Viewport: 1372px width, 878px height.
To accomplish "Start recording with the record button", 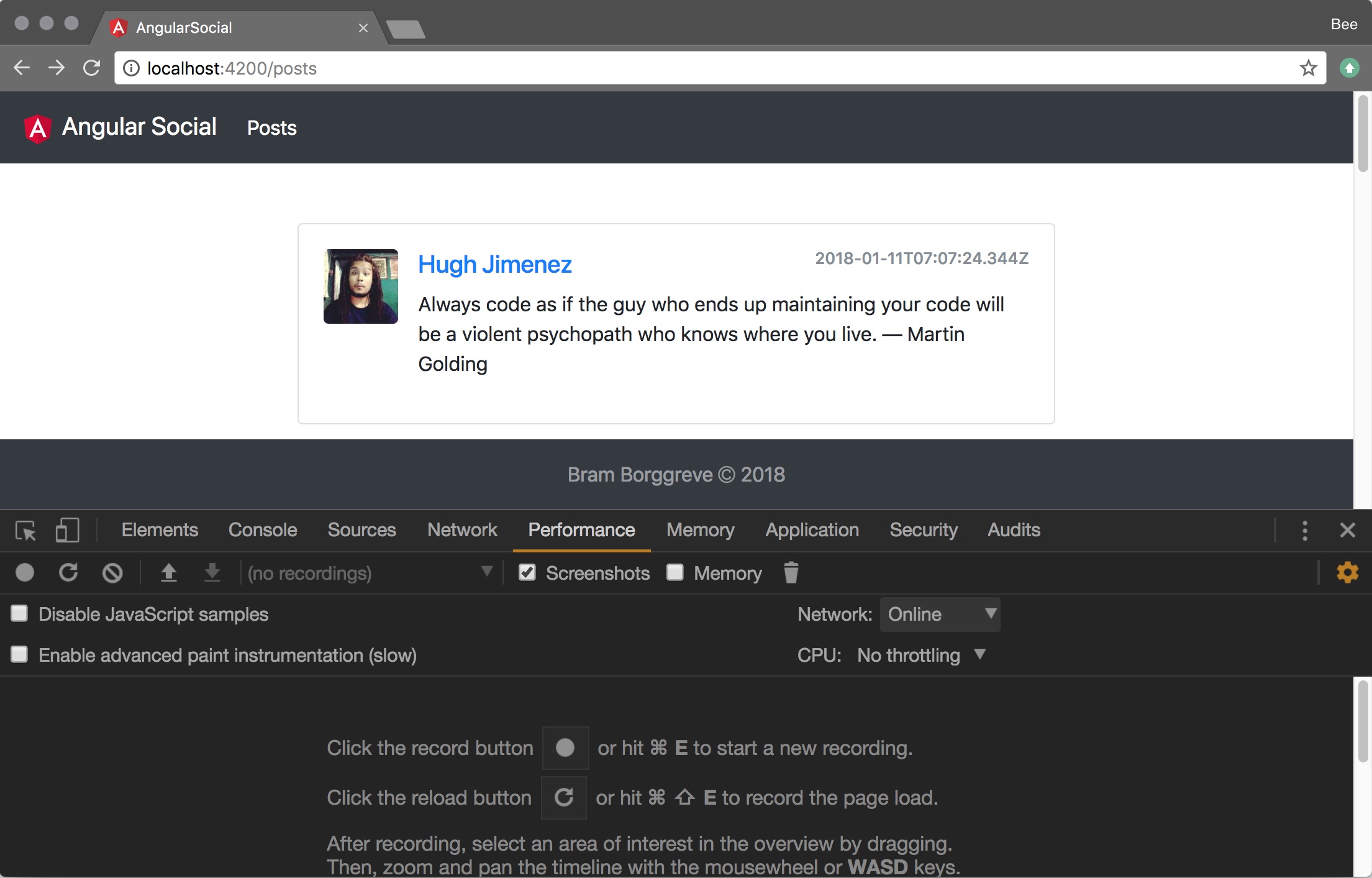I will coord(25,572).
